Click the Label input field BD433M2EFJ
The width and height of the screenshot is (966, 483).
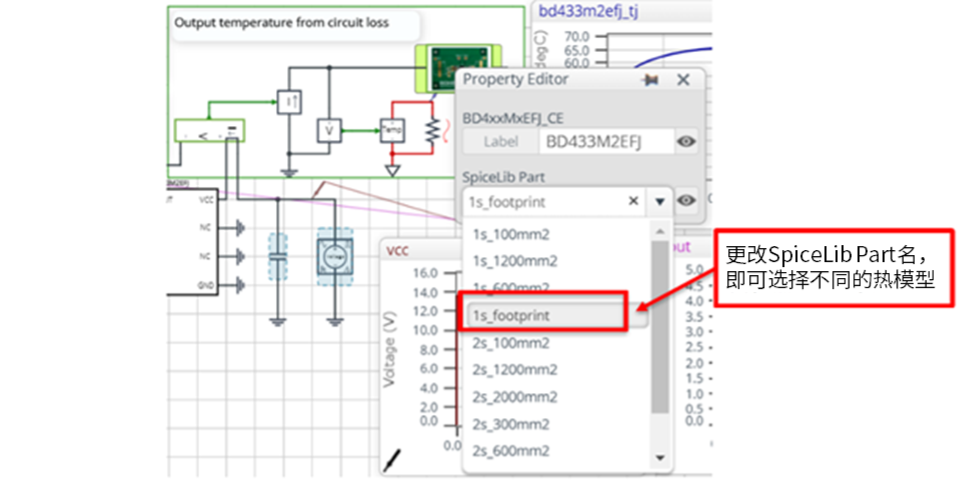pyautogui.click(x=603, y=142)
